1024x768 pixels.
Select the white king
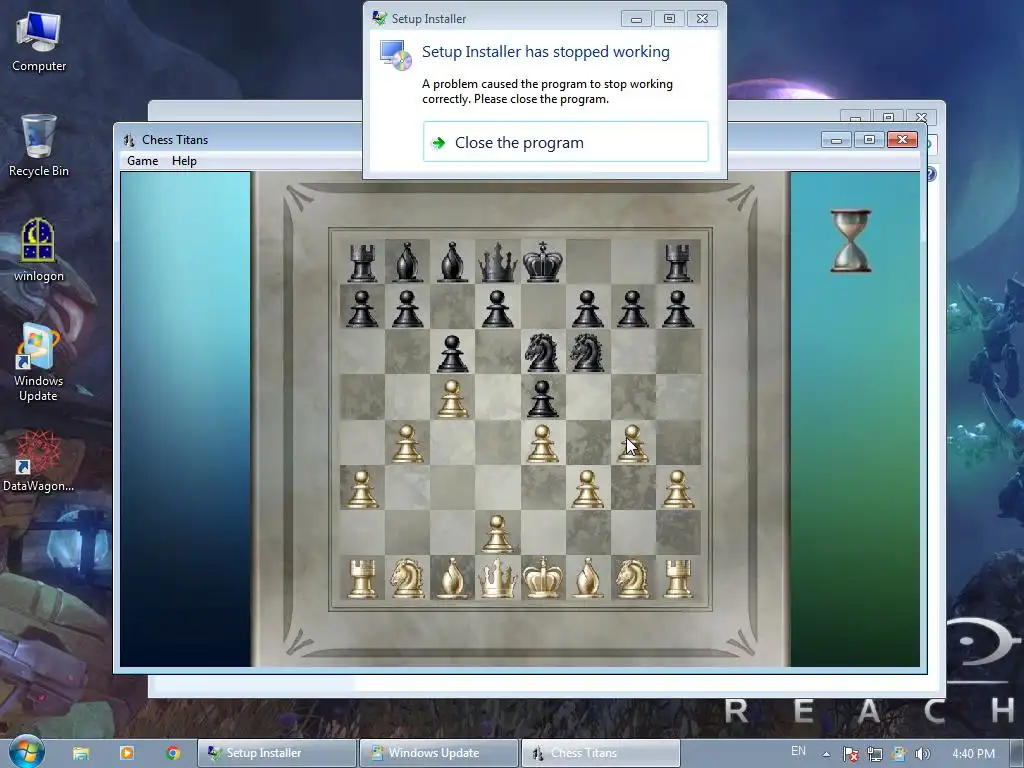point(543,578)
